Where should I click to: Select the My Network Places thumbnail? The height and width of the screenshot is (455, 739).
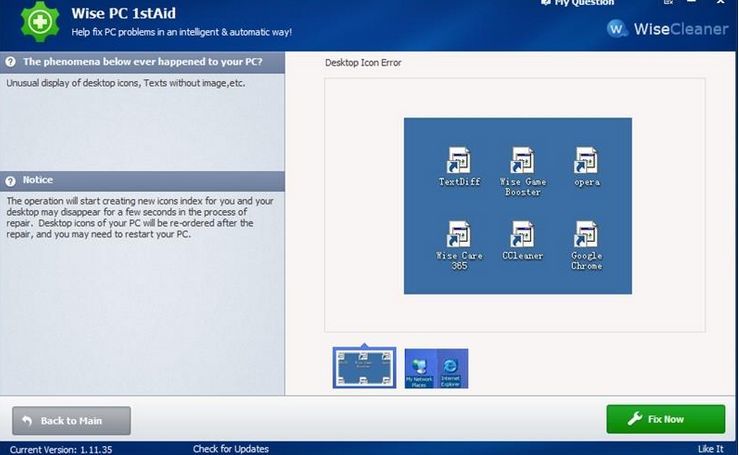coord(436,368)
